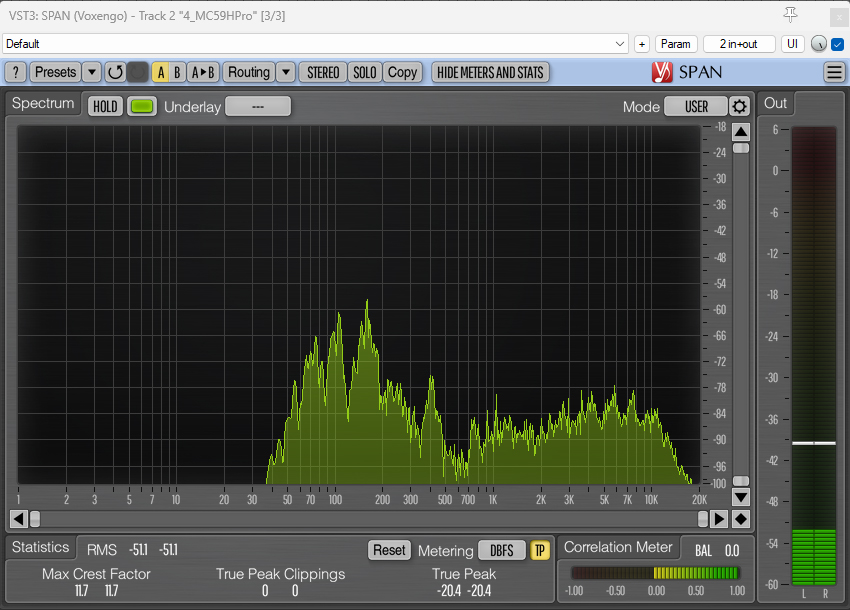Open the help question mark button
850x610 pixels.
(x=15, y=72)
